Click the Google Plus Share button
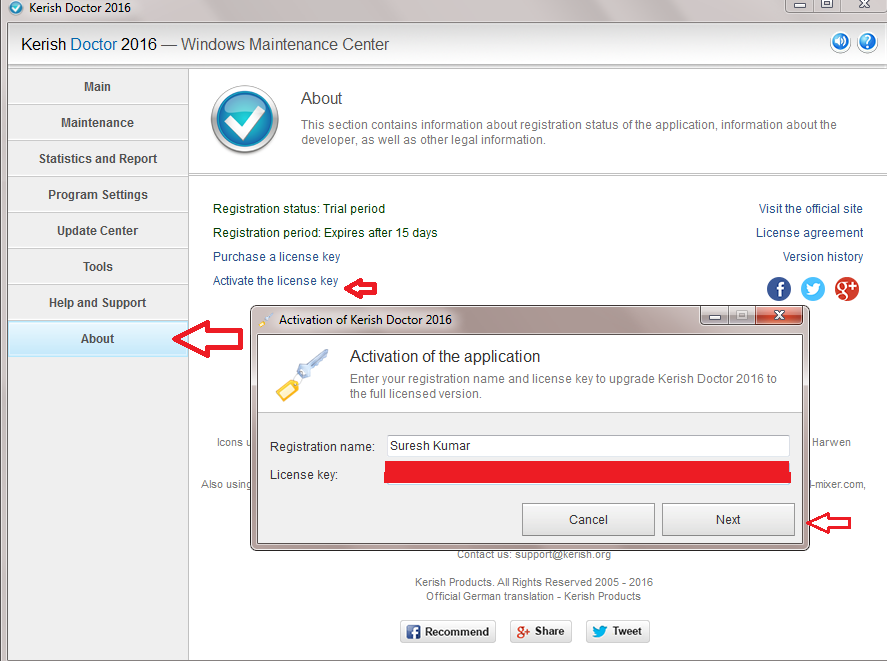The width and height of the screenshot is (887, 661). coord(541,632)
